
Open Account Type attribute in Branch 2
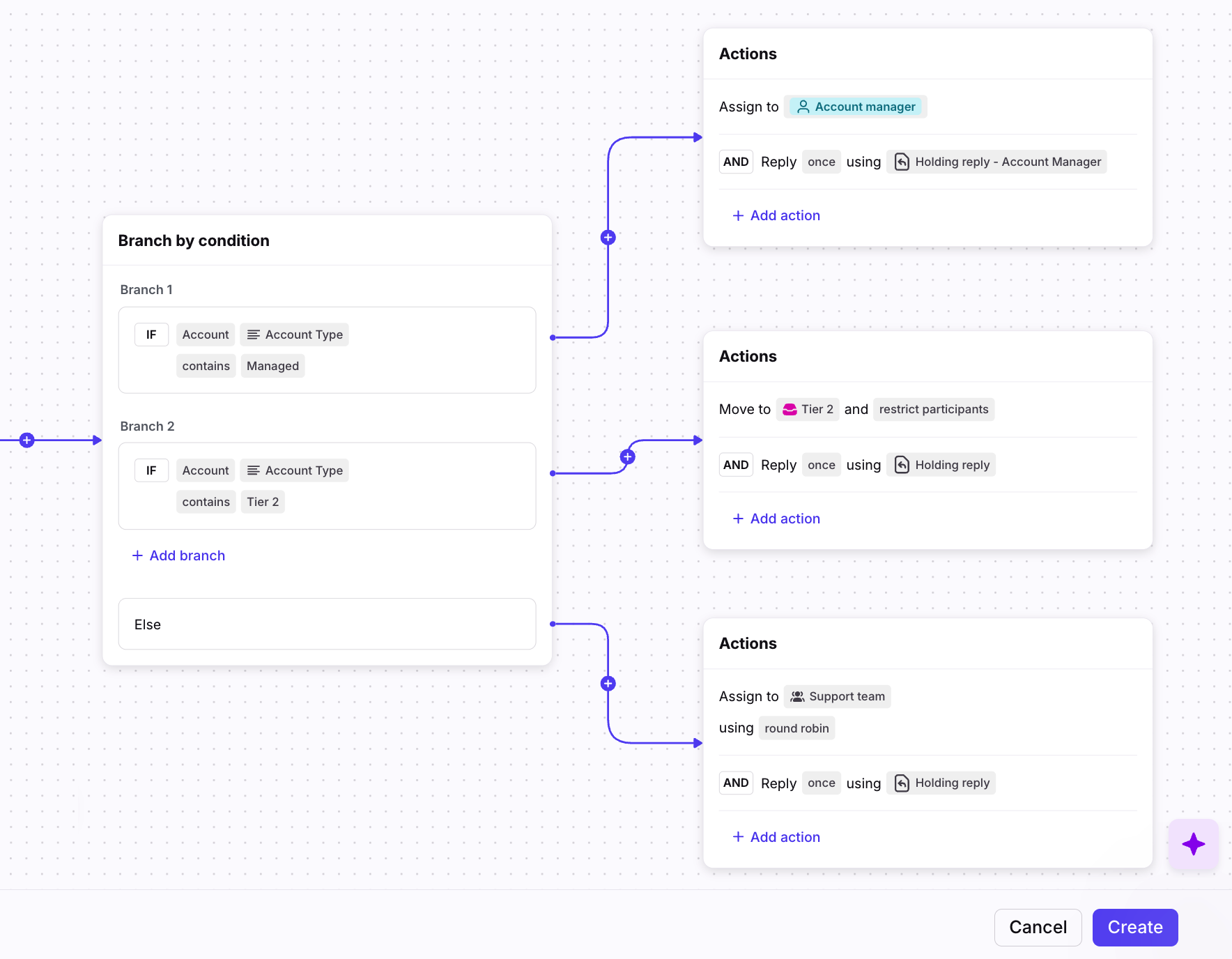(295, 470)
